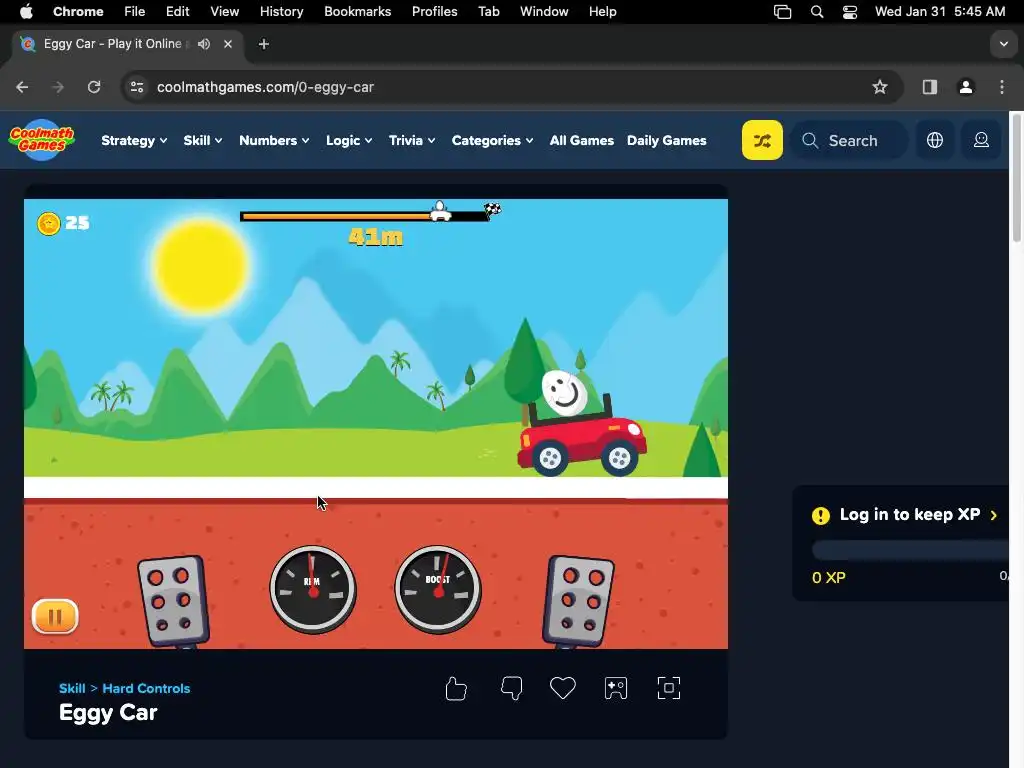
Task: Expand the Skill dropdown in navbar
Action: point(202,140)
